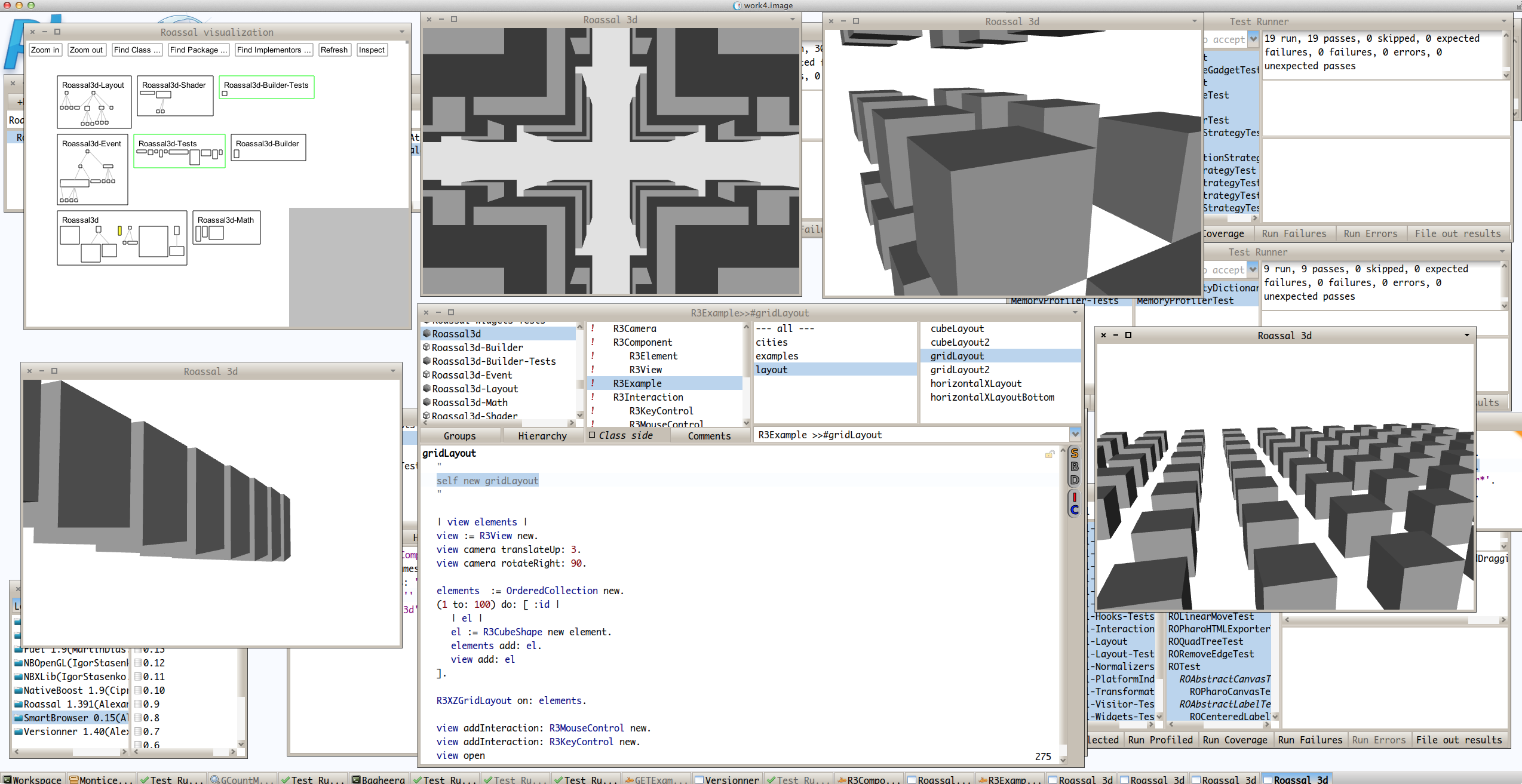Viewport: 1522px width, 784px height.
Task: Switch to the R3Examp... taskbar tab
Action: (1009, 779)
